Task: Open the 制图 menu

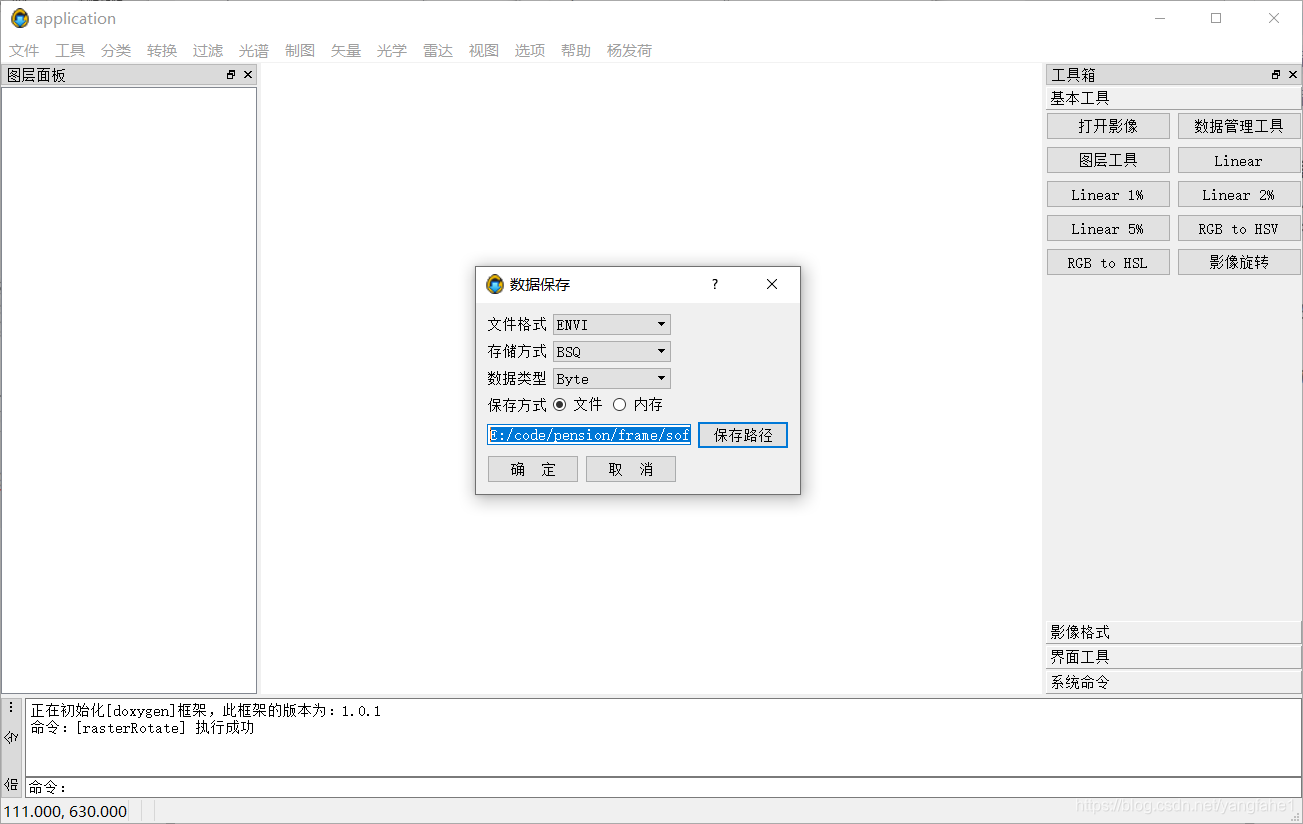Action: point(300,51)
